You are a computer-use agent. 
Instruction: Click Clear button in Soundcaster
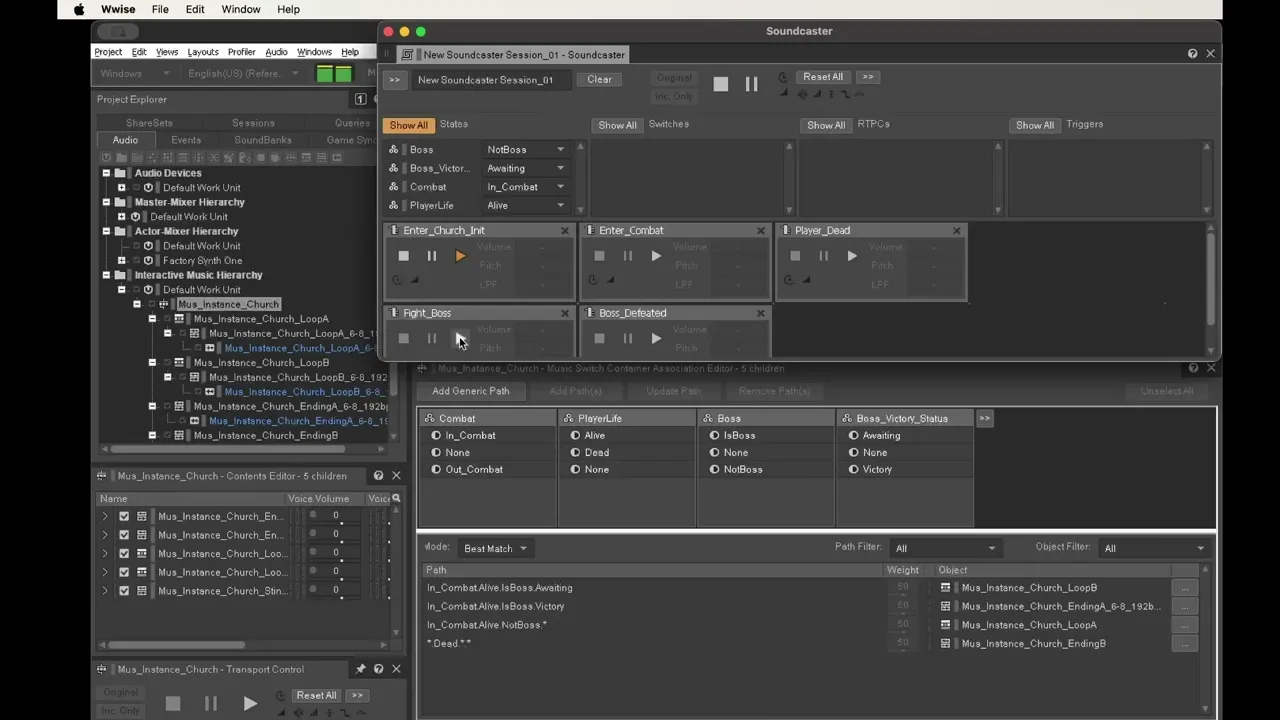[x=600, y=80]
